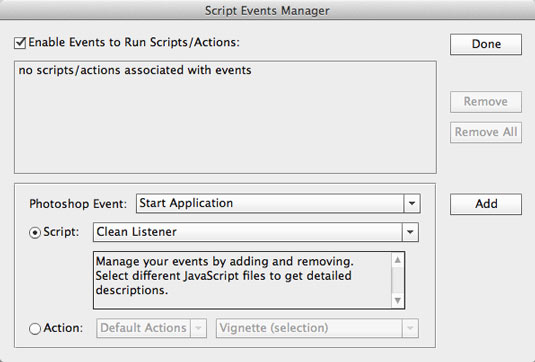Click the description box scroll down arrow
Image resolution: width=535 pixels, height=362 pixels.
[397, 301]
